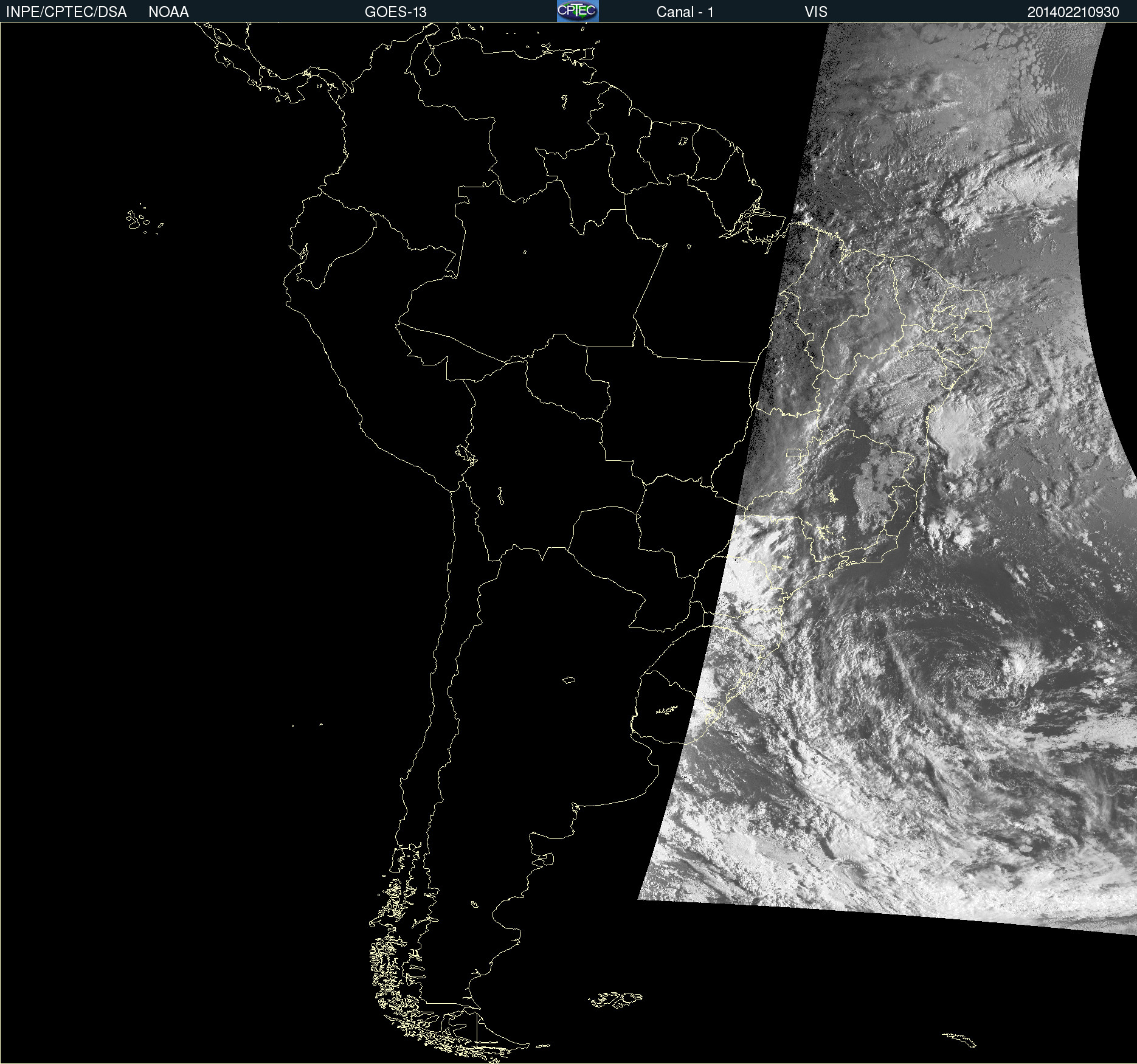This screenshot has height=1064, width=1137.
Task: Click the 201402210930 timestamp
Action: tap(1073, 12)
